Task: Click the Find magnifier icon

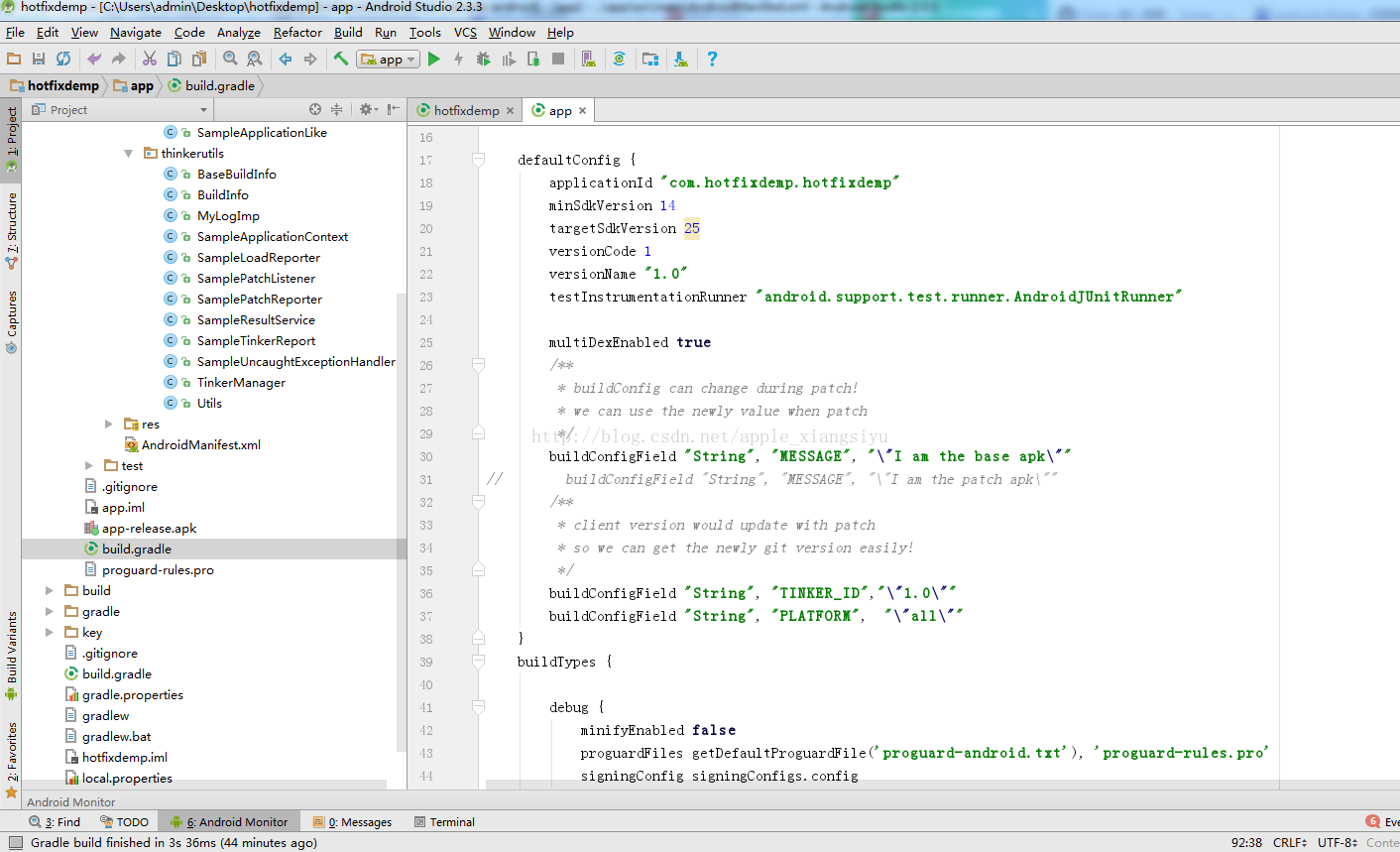Action: 230,60
